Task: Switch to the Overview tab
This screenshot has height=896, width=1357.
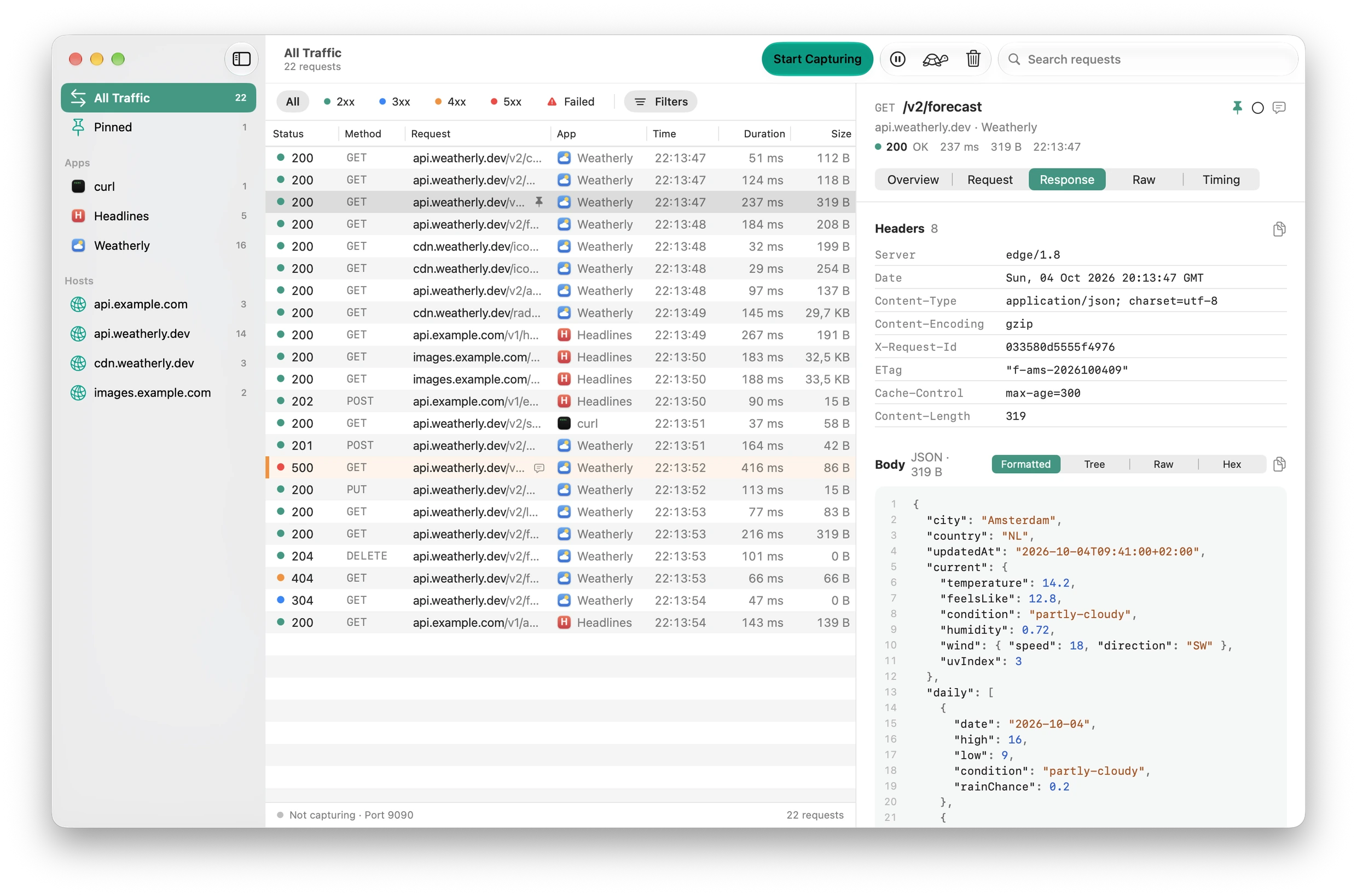Action: (913, 179)
